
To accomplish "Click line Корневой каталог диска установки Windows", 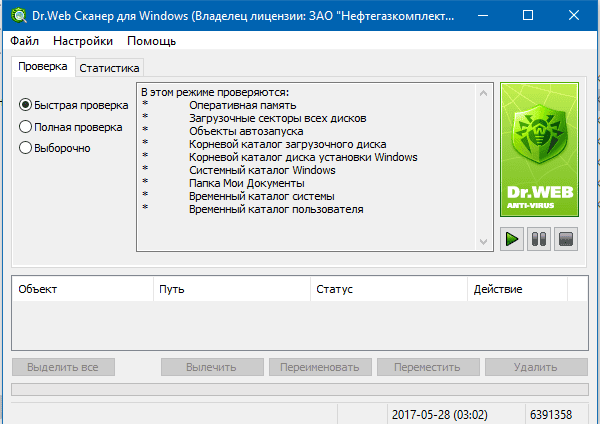I will click(303, 157).
